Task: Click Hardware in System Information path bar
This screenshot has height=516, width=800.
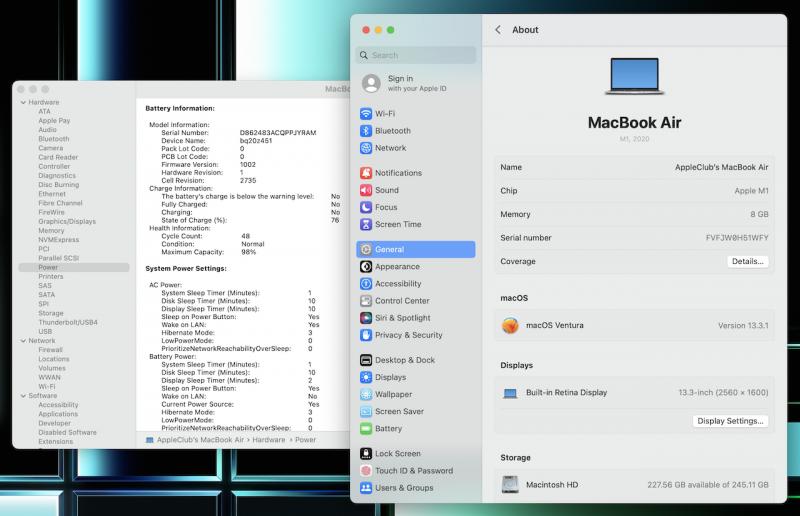Action: (269, 440)
